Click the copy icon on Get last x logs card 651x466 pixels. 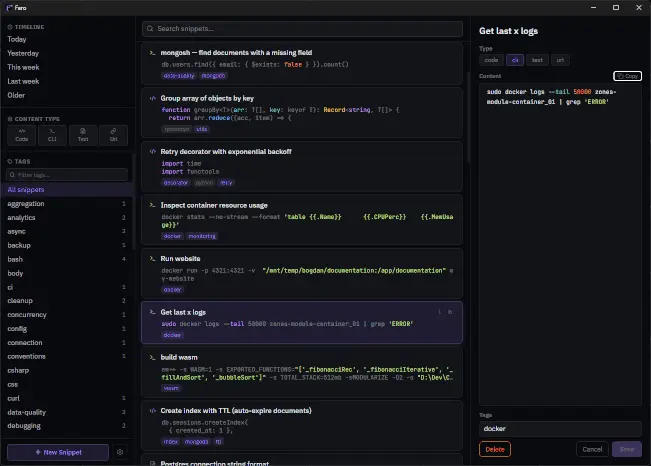click(x=450, y=312)
